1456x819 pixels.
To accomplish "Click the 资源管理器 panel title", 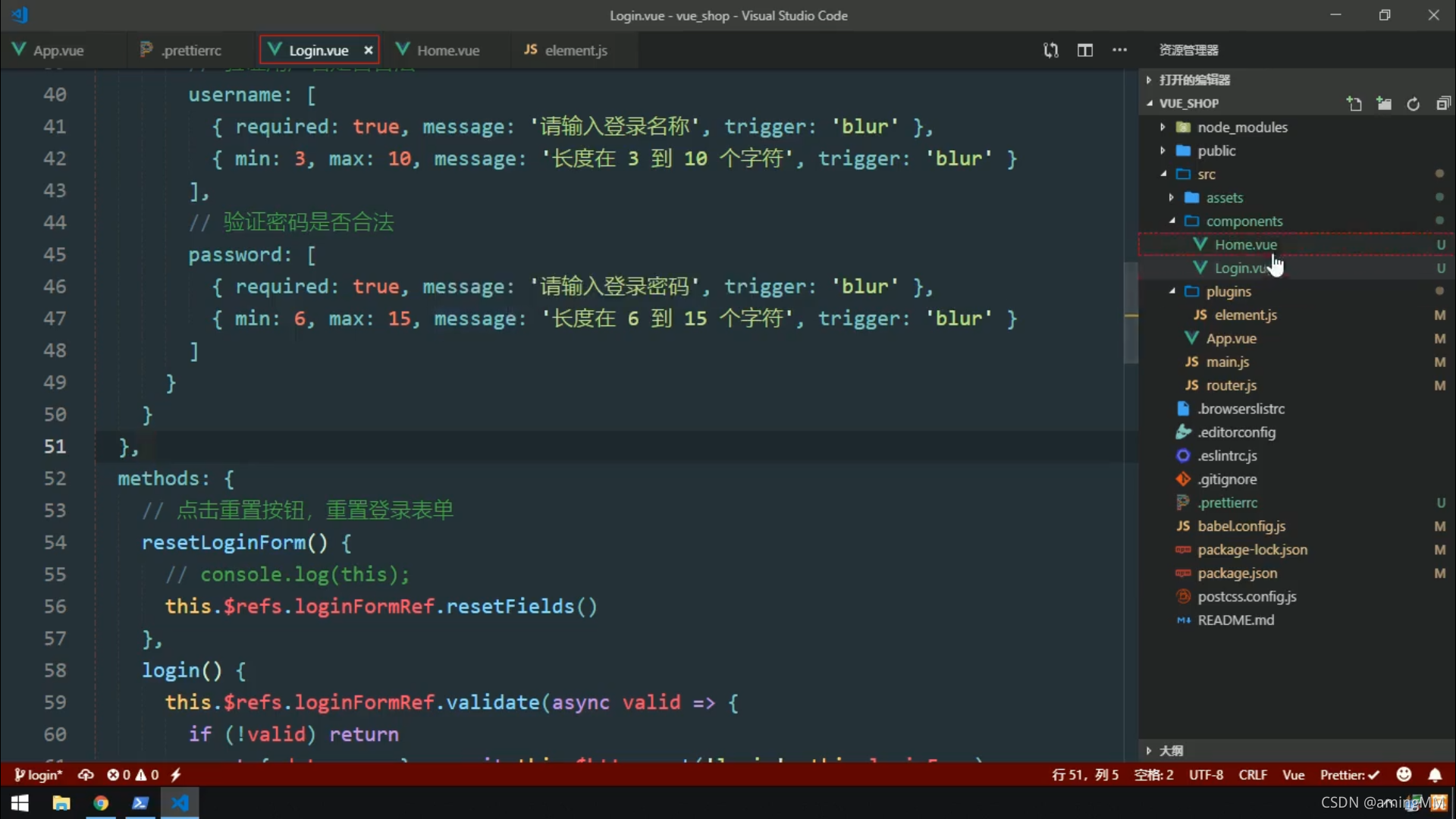I will click(x=1188, y=50).
